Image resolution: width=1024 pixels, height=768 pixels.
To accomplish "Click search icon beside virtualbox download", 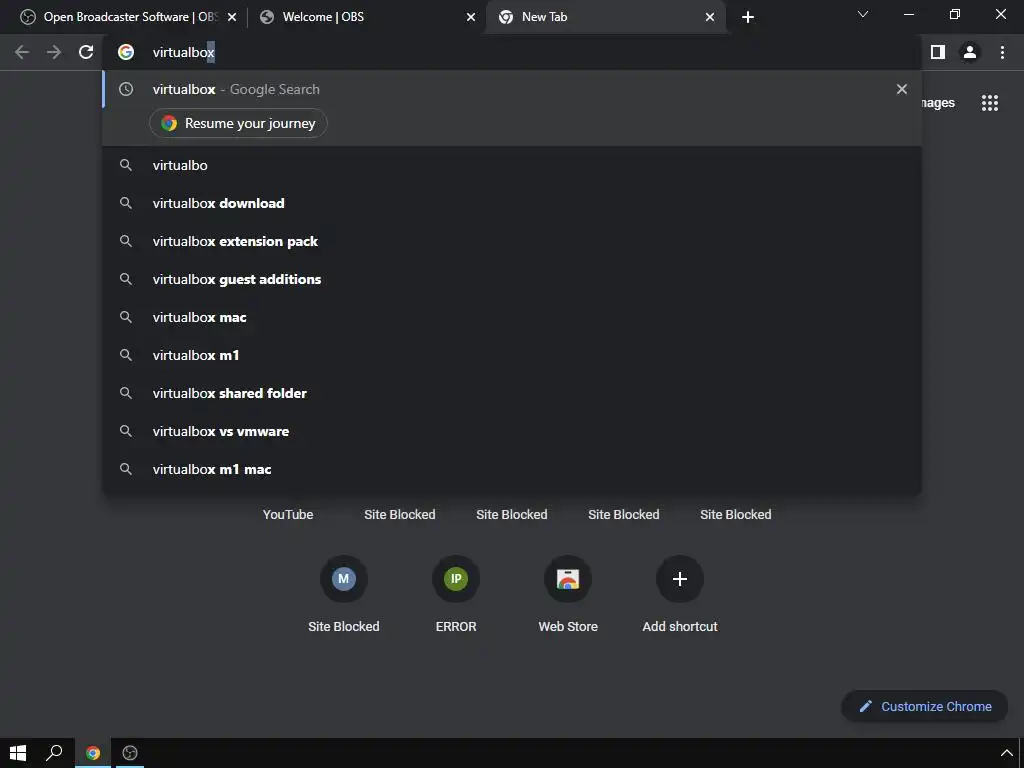I will point(126,203).
